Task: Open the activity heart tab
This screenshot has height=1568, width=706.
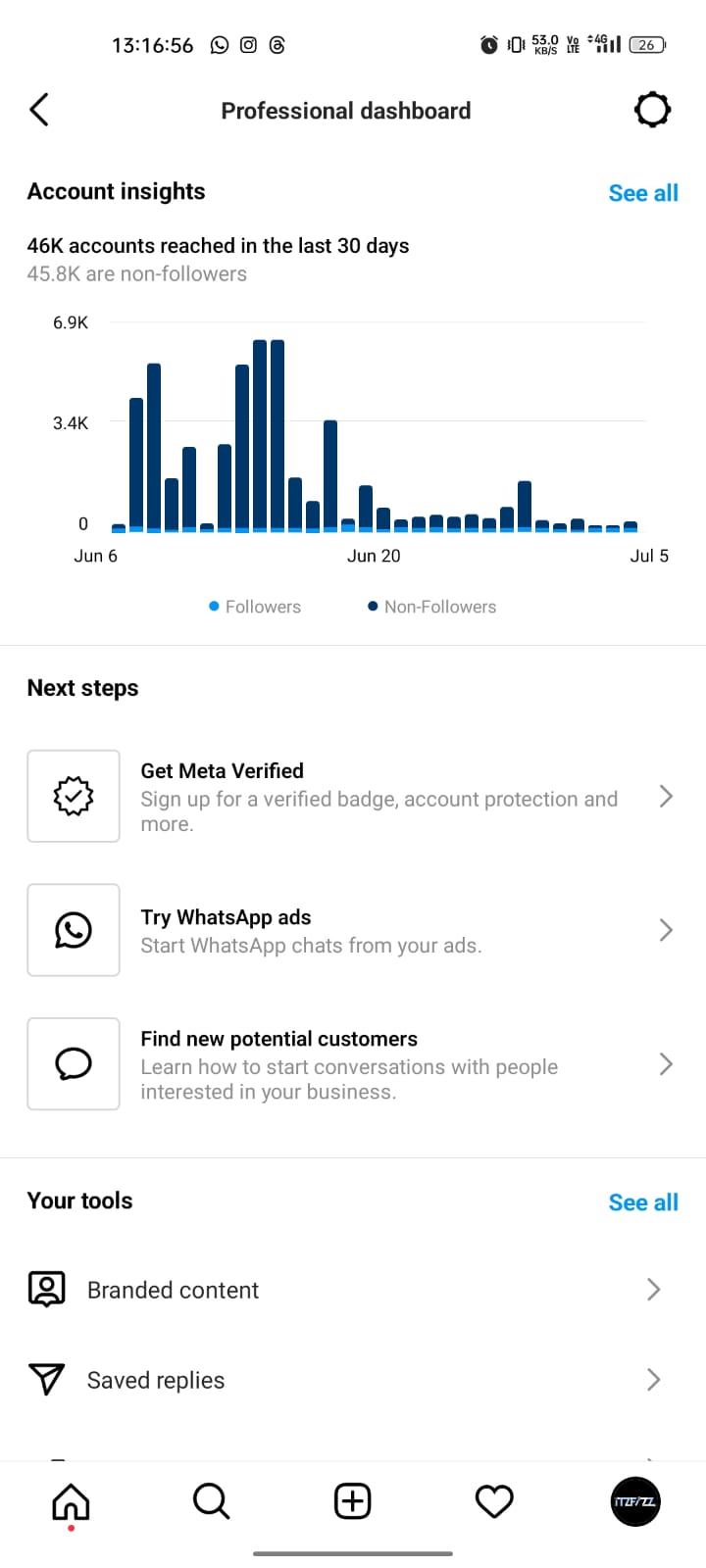Action: click(494, 1501)
